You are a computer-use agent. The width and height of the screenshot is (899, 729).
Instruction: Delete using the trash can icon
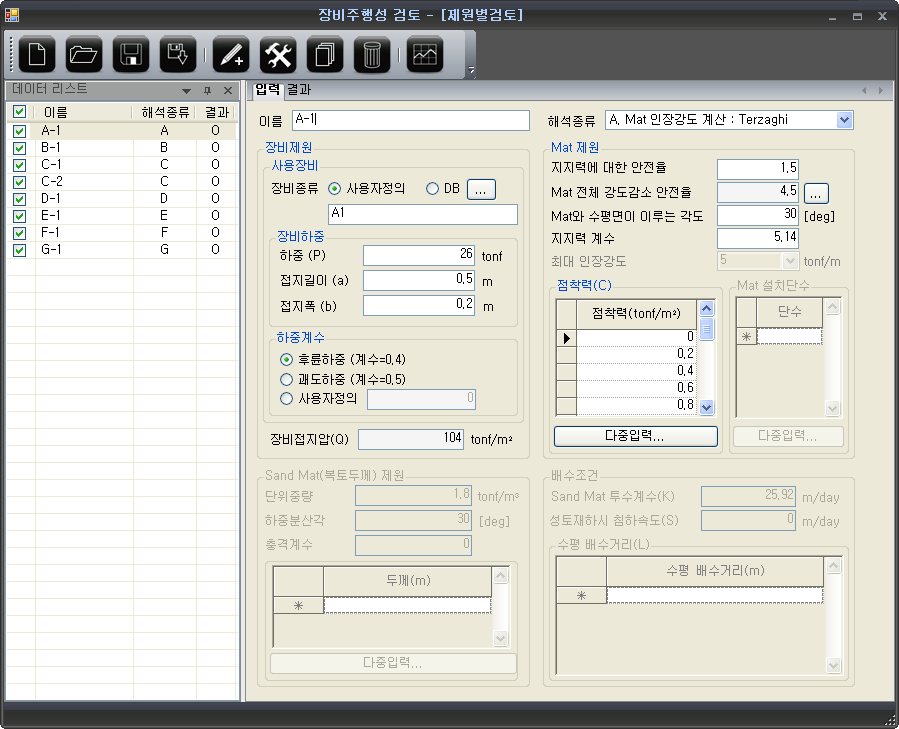[x=372, y=54]
